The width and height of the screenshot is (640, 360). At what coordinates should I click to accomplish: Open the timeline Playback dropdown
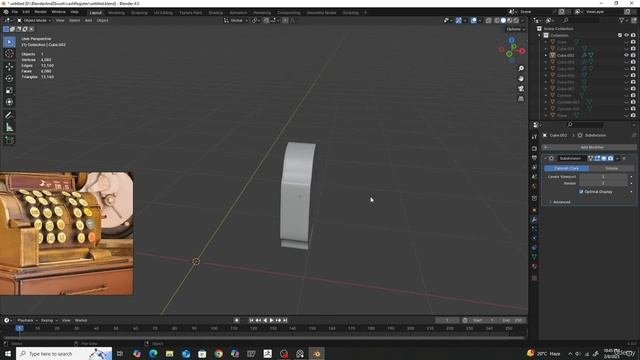click(x=27, y=320)
